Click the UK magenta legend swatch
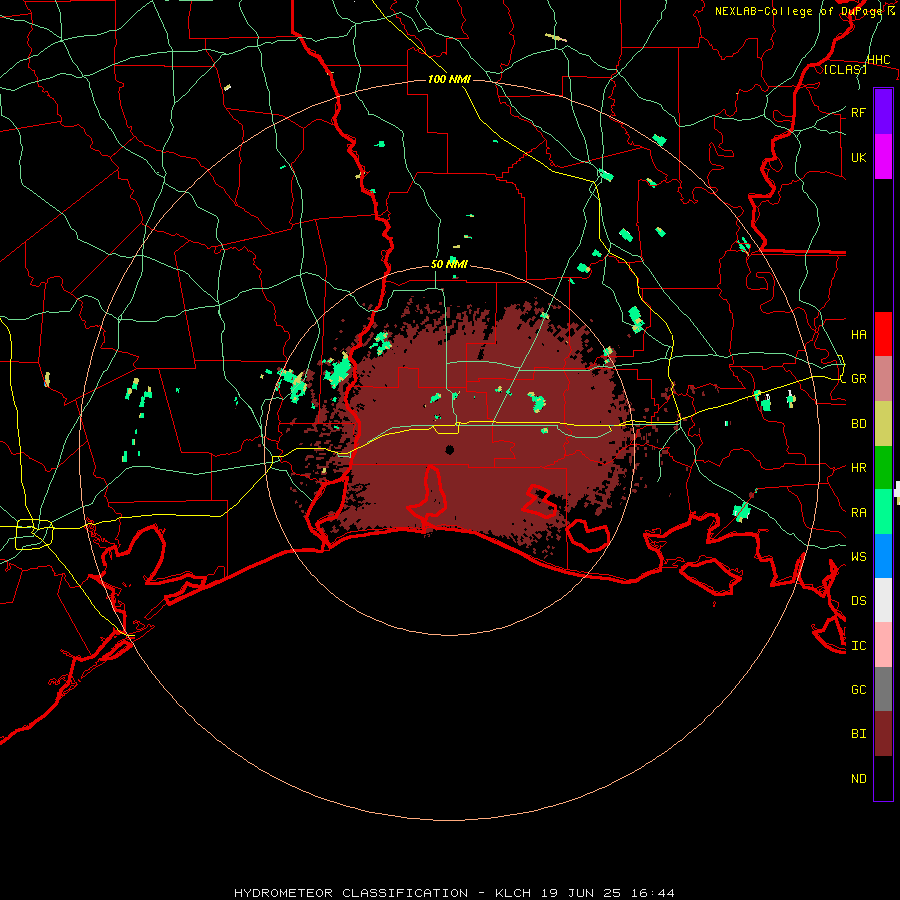The width and height of the screenshot is (900, 900). (x=883, y=157)
